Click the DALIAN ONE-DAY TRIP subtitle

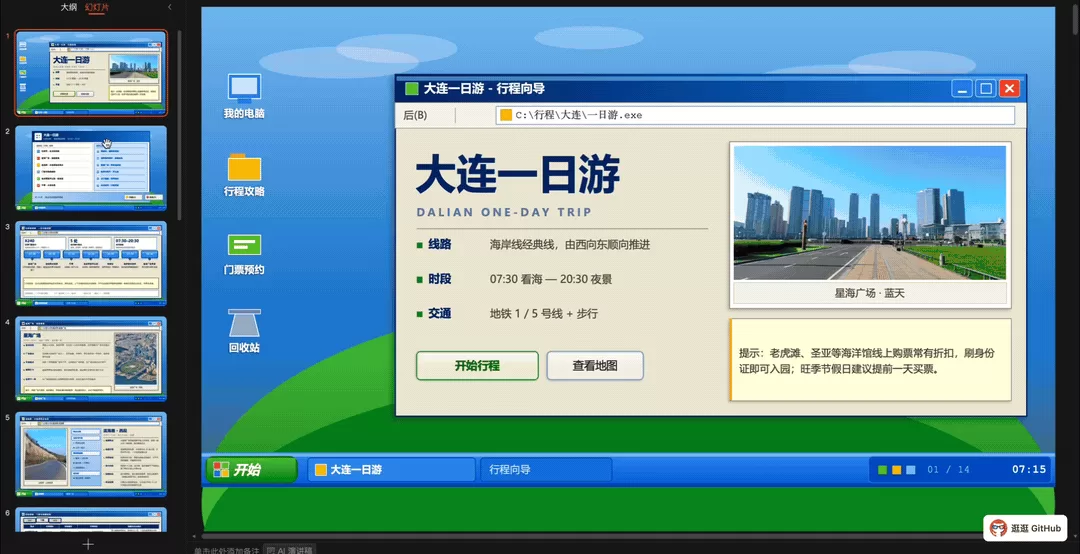(504, 212)
